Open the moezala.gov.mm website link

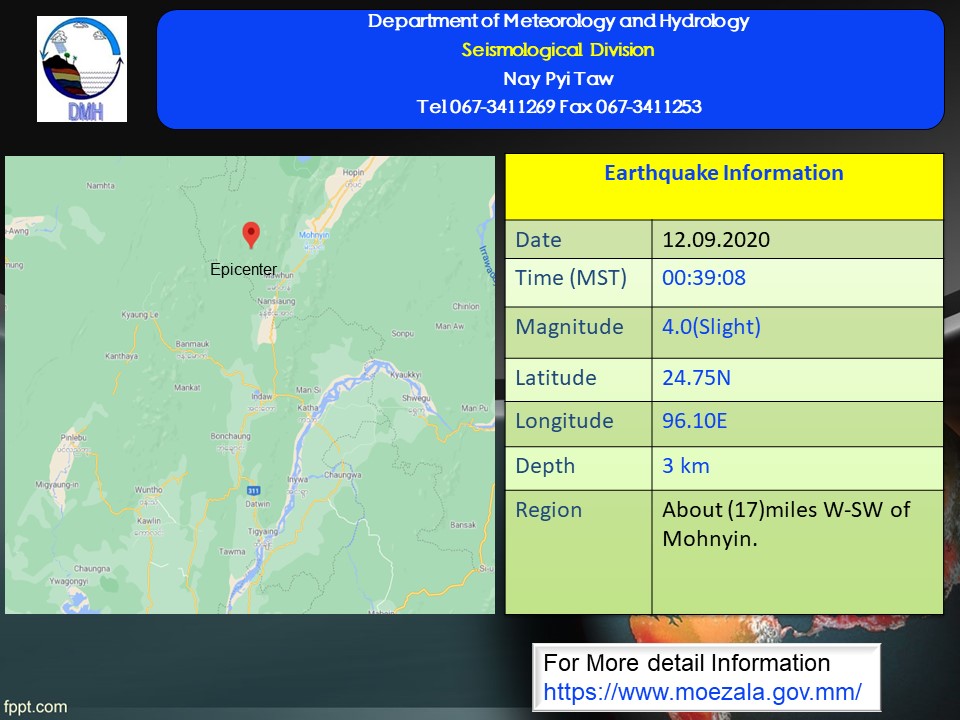tap(702, 692)
